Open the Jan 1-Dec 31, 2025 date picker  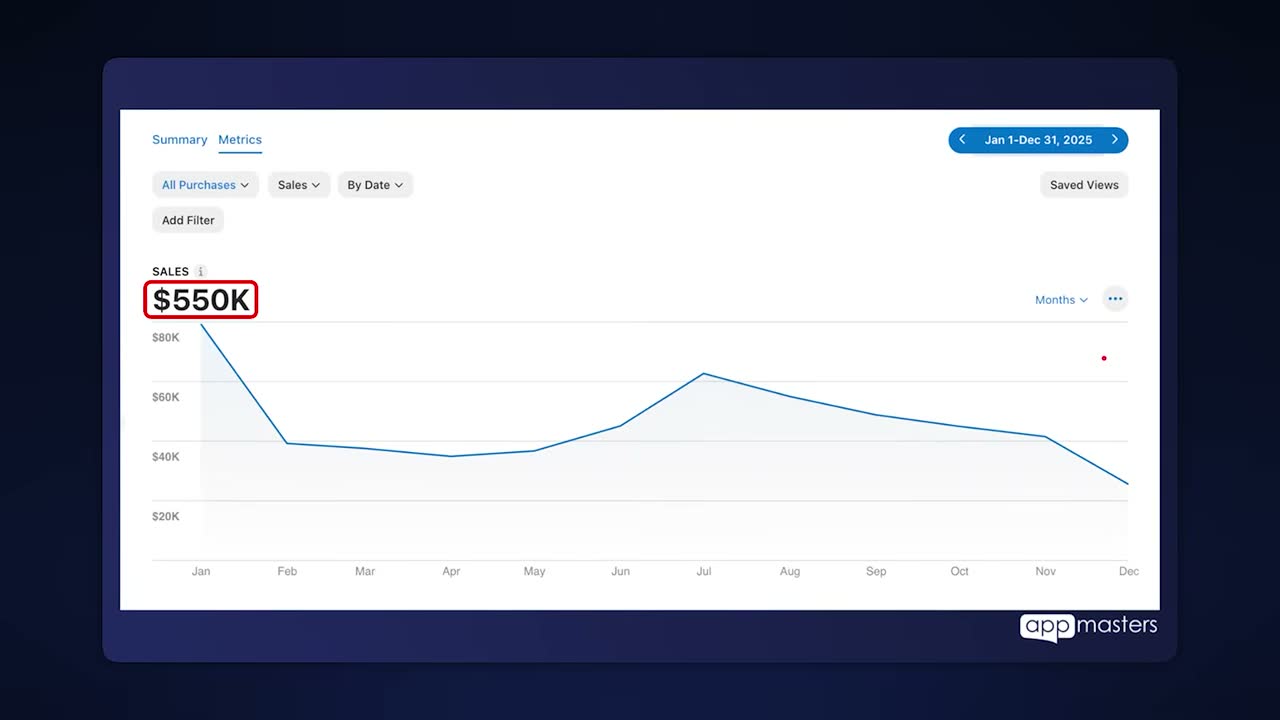[x=1038, y=140]
